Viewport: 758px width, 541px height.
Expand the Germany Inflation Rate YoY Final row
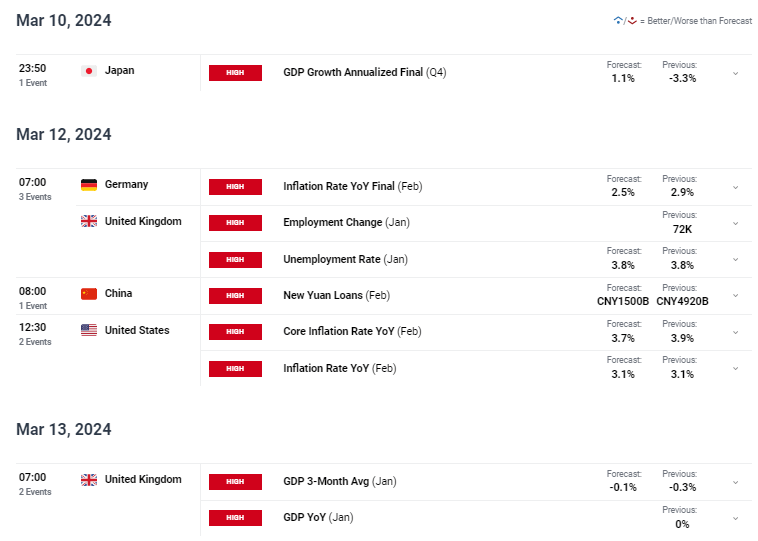[x=735, y=188]
